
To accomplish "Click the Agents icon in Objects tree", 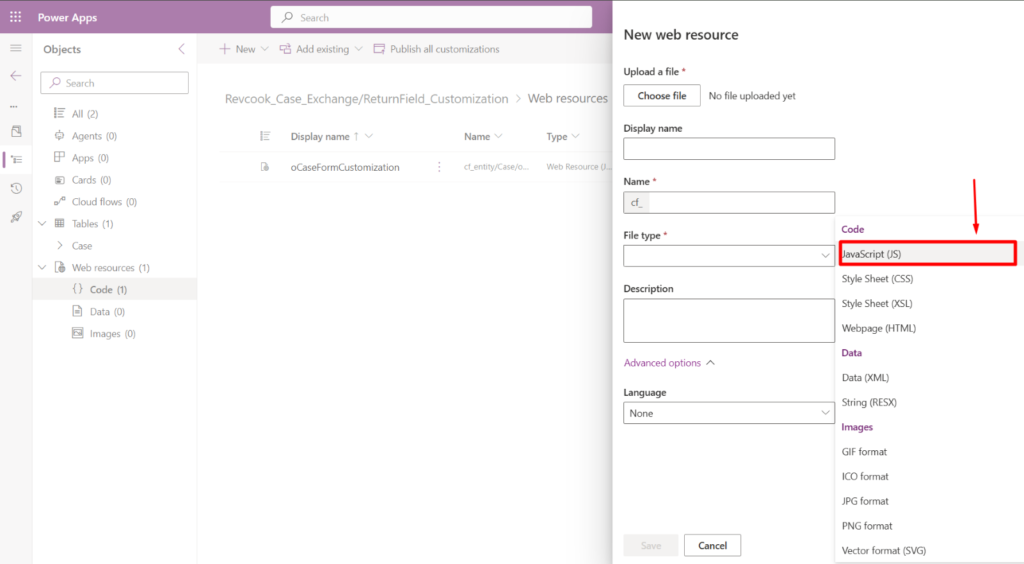I will 59,135.
